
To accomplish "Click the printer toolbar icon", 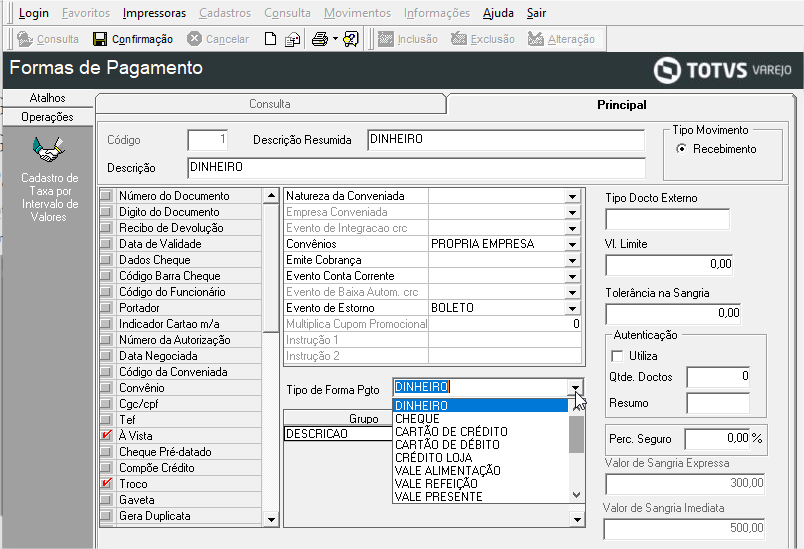I will [320, 39].
